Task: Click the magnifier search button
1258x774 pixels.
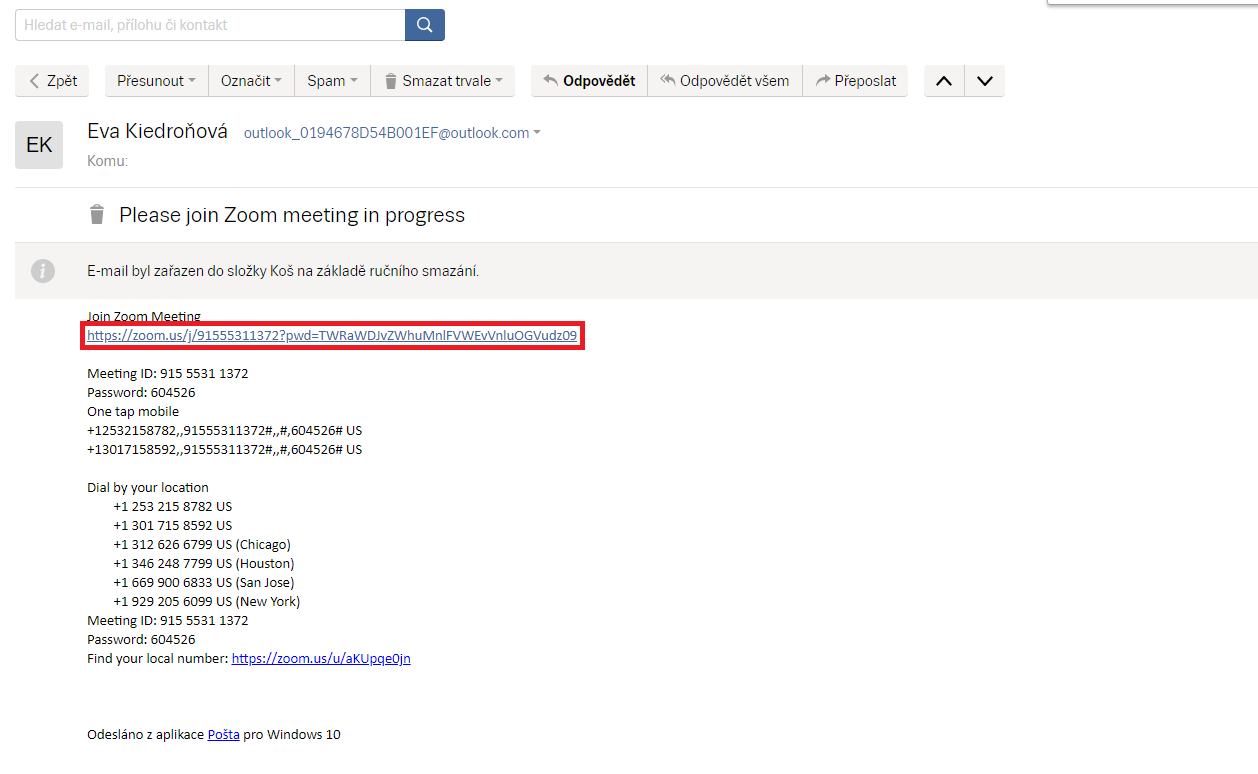Action: pos(424,25)
